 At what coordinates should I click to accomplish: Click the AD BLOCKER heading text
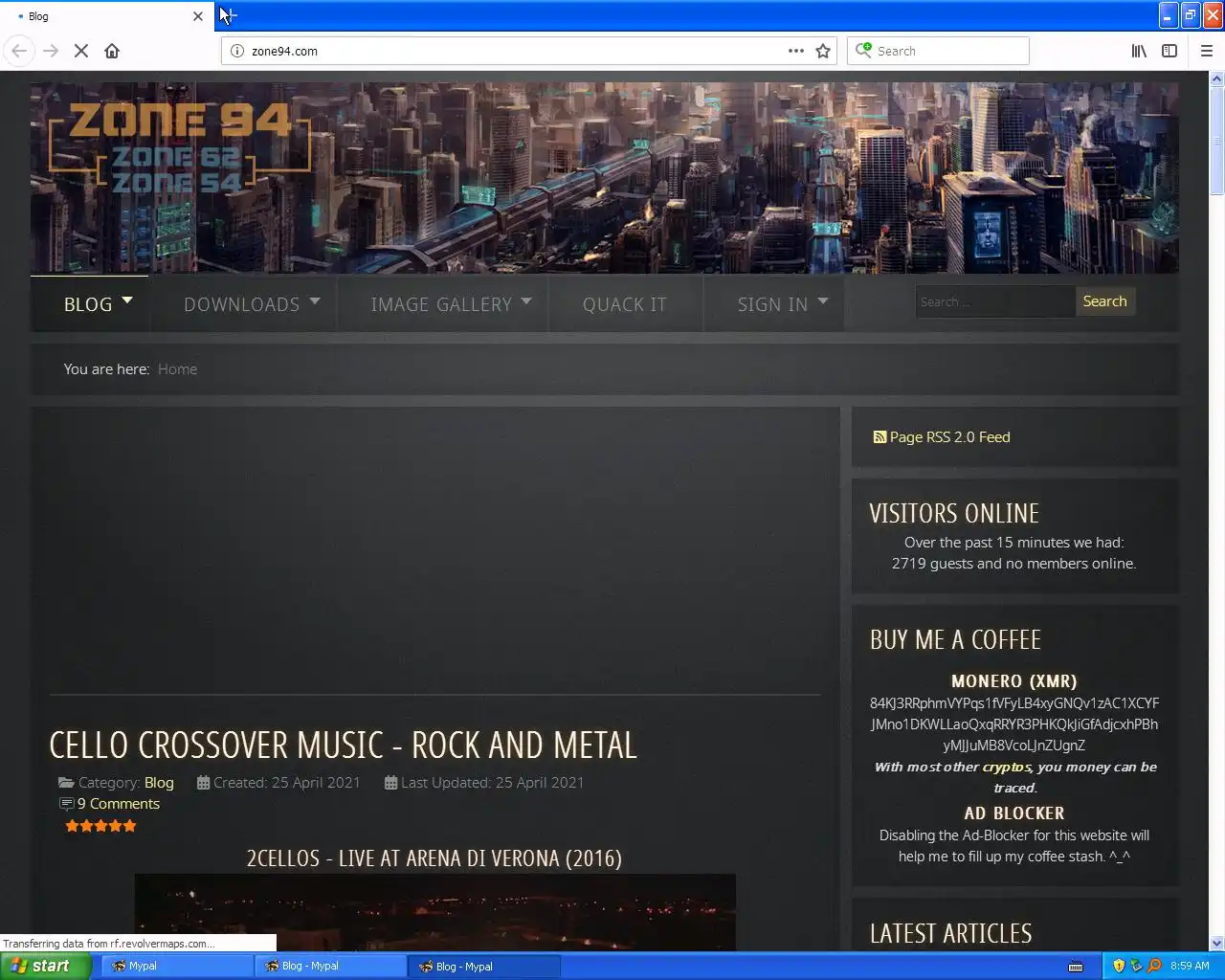pos(1014,813)
